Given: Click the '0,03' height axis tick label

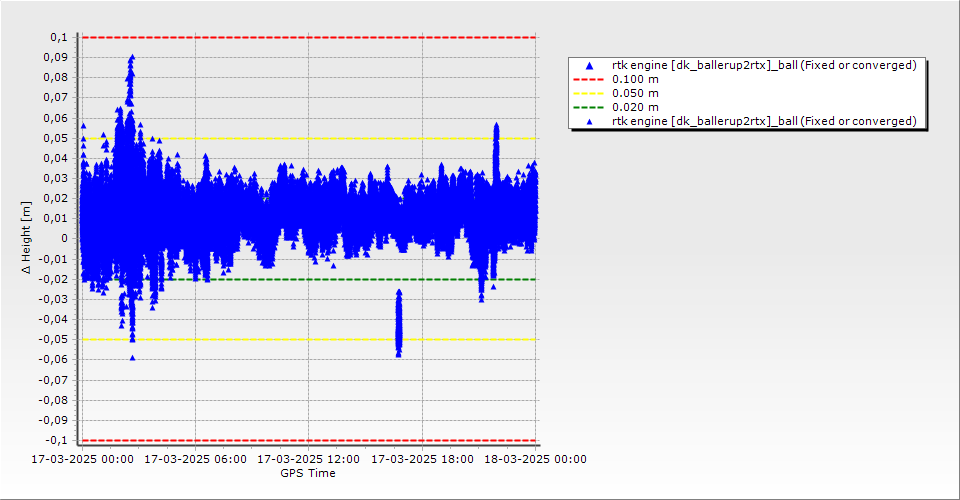Looking at the screenshot, I should pos(56,178).
